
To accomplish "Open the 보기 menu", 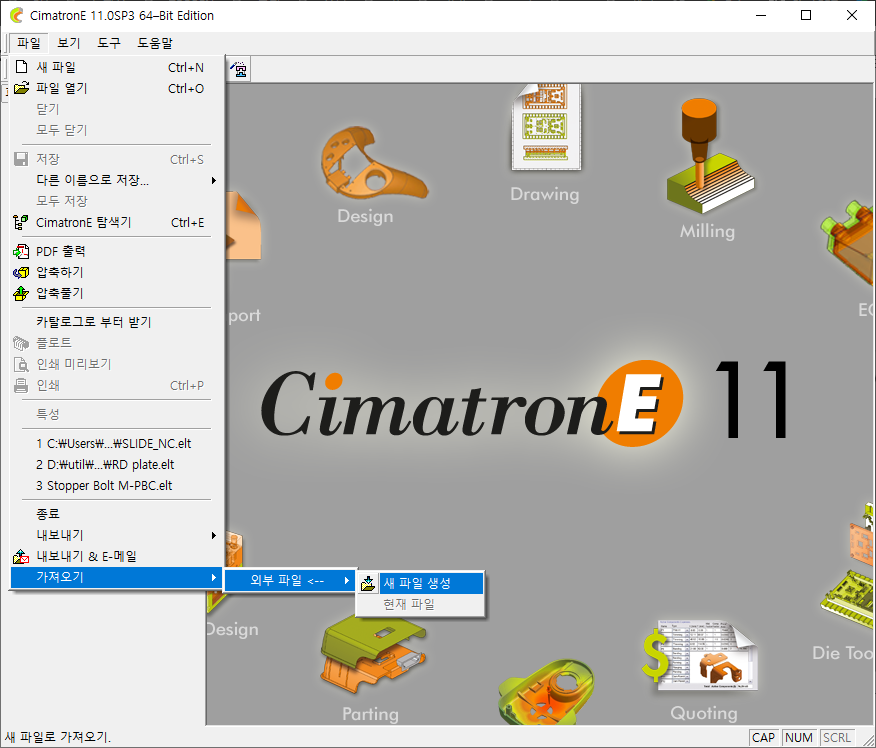I will pyautogui.click(x=69, y=43).
